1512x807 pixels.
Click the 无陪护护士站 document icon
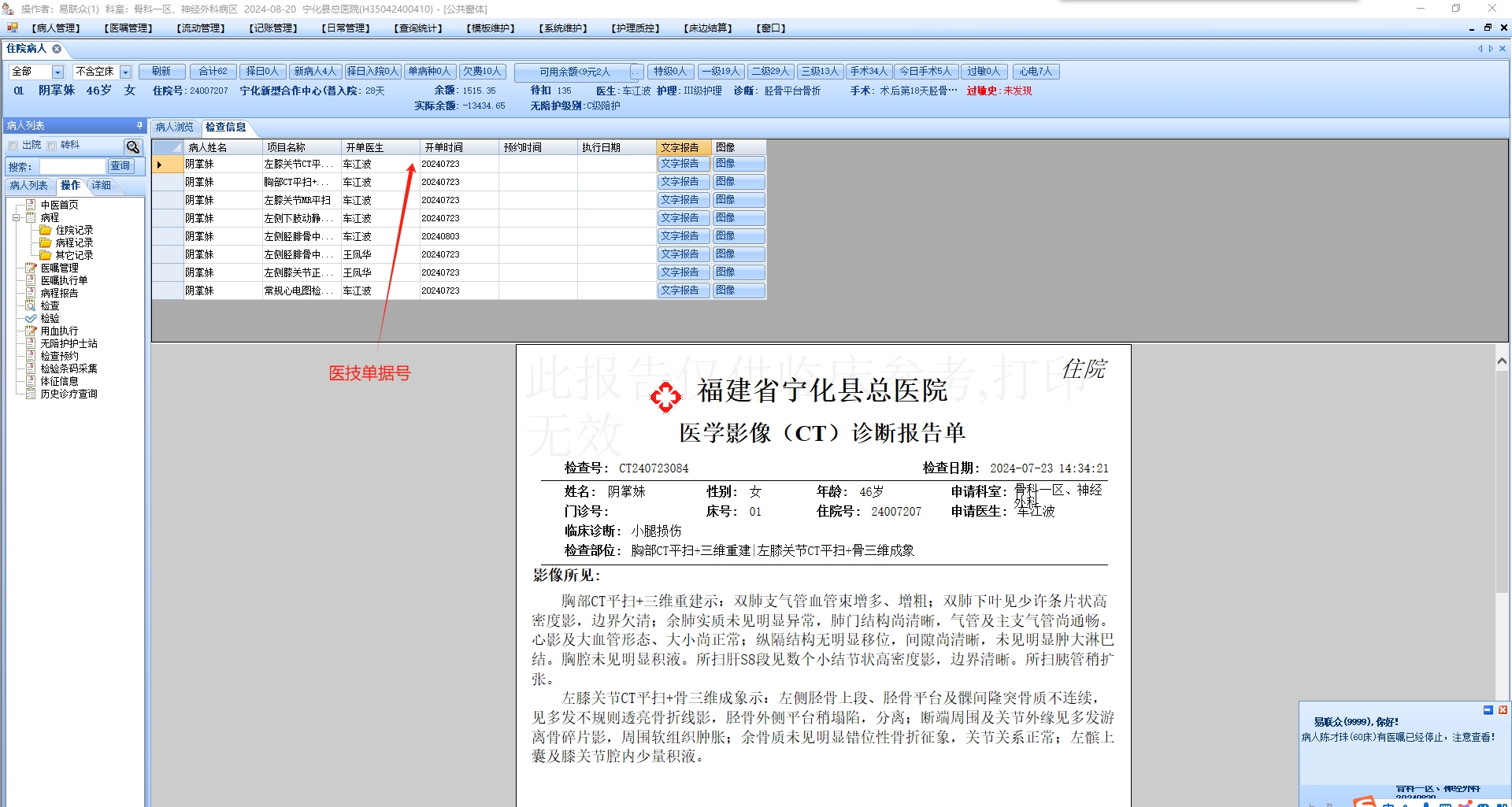tap(31, 343)
